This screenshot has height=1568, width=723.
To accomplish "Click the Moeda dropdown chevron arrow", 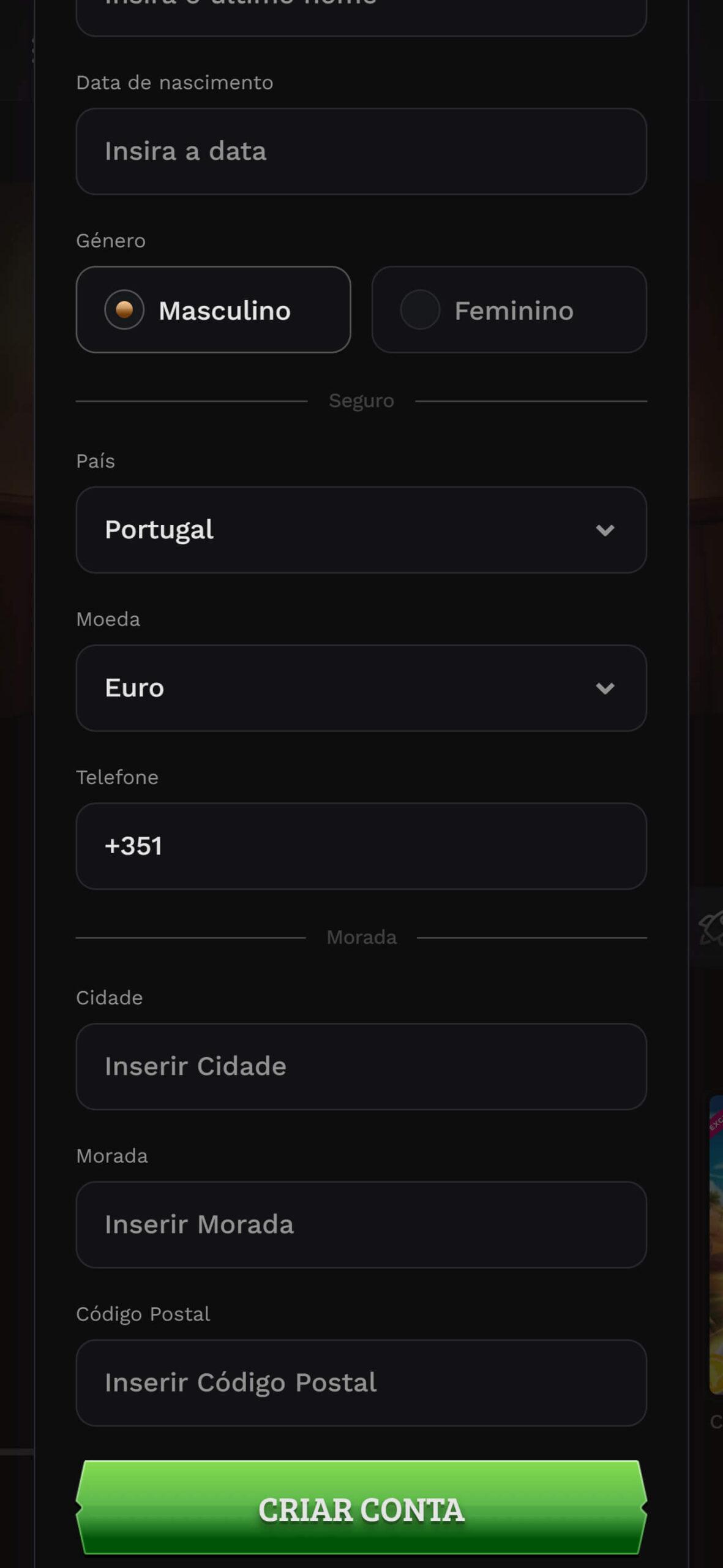I will click(605, 688).
